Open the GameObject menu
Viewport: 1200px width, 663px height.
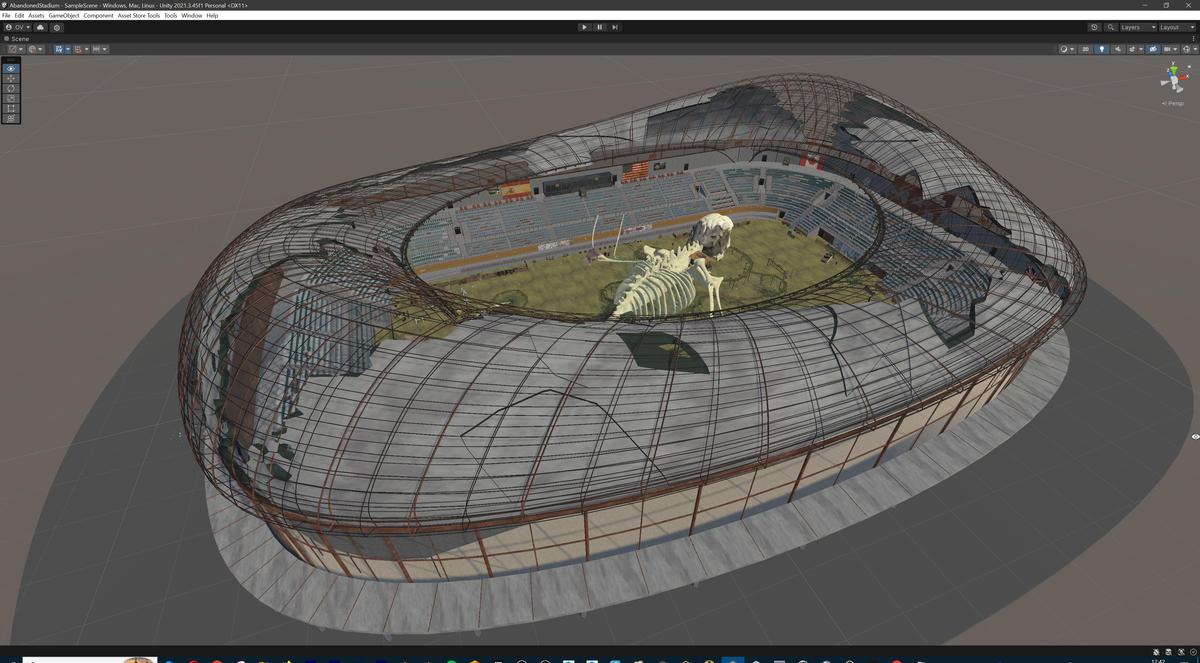click(x=63, y=15)
